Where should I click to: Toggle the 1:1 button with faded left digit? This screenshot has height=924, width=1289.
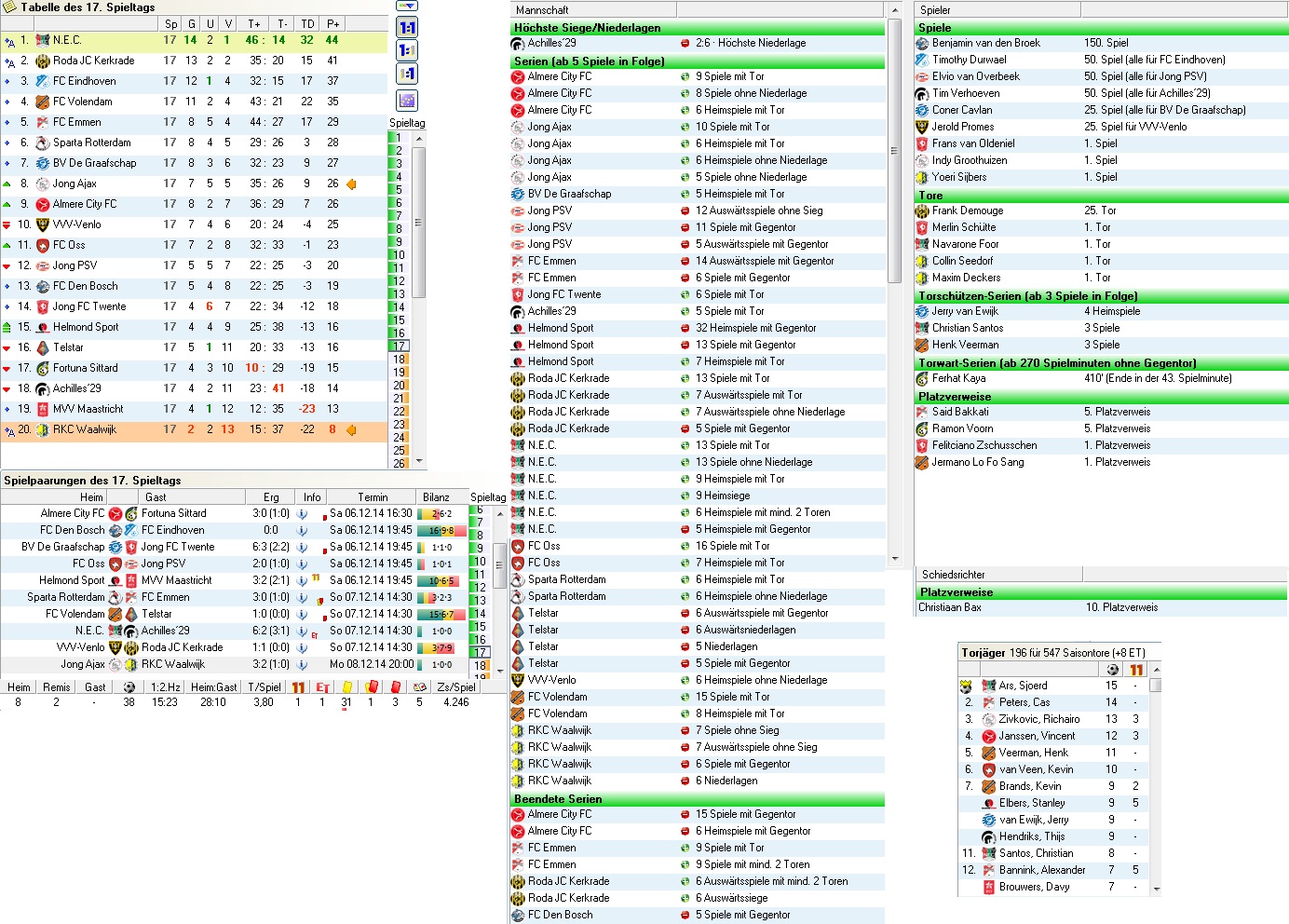pyautogui.click(x=407, y=75)
